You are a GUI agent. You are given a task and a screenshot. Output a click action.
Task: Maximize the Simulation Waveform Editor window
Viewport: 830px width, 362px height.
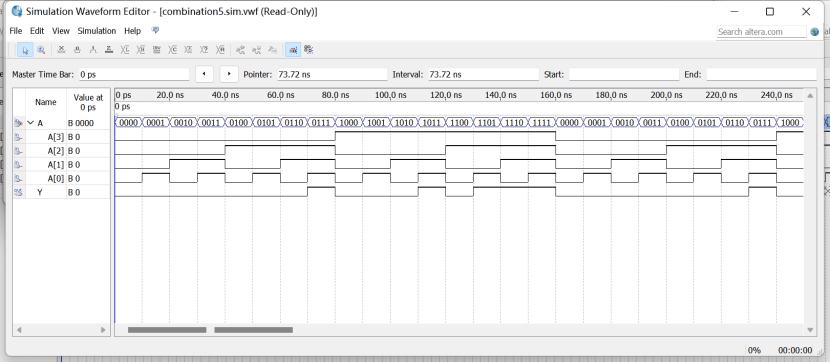click(x=770, y=11)
